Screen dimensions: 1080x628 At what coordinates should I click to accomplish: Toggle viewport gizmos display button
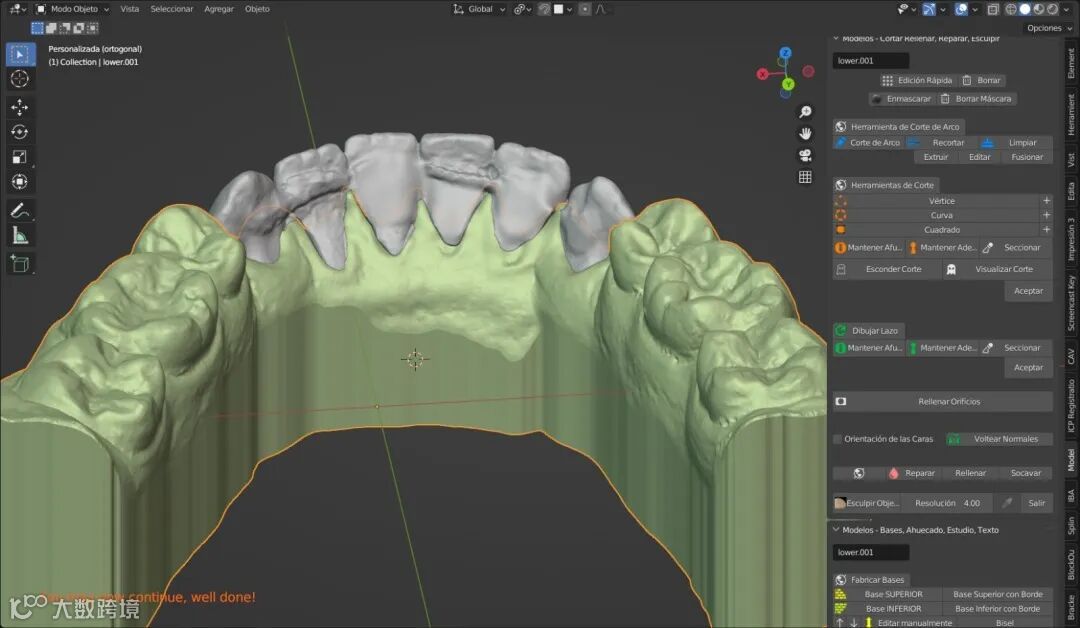[x=929, y=9]
